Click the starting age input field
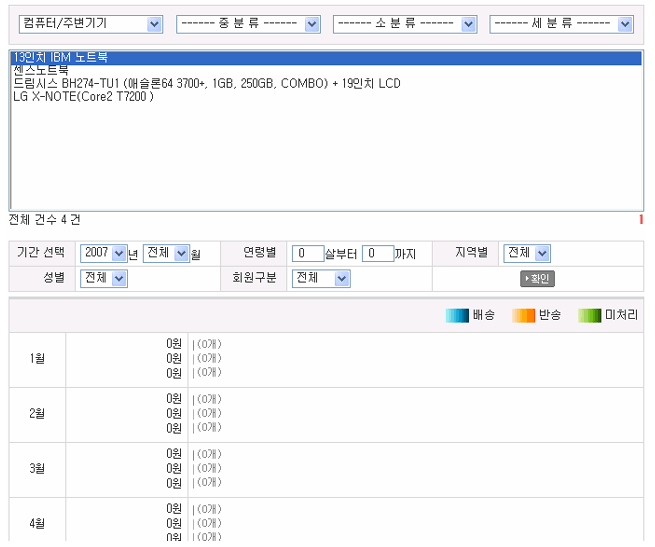 point(308,254)
